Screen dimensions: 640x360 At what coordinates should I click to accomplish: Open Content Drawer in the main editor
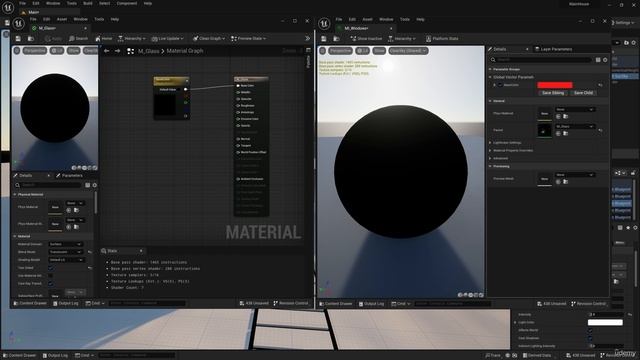[x=20, y=356]
